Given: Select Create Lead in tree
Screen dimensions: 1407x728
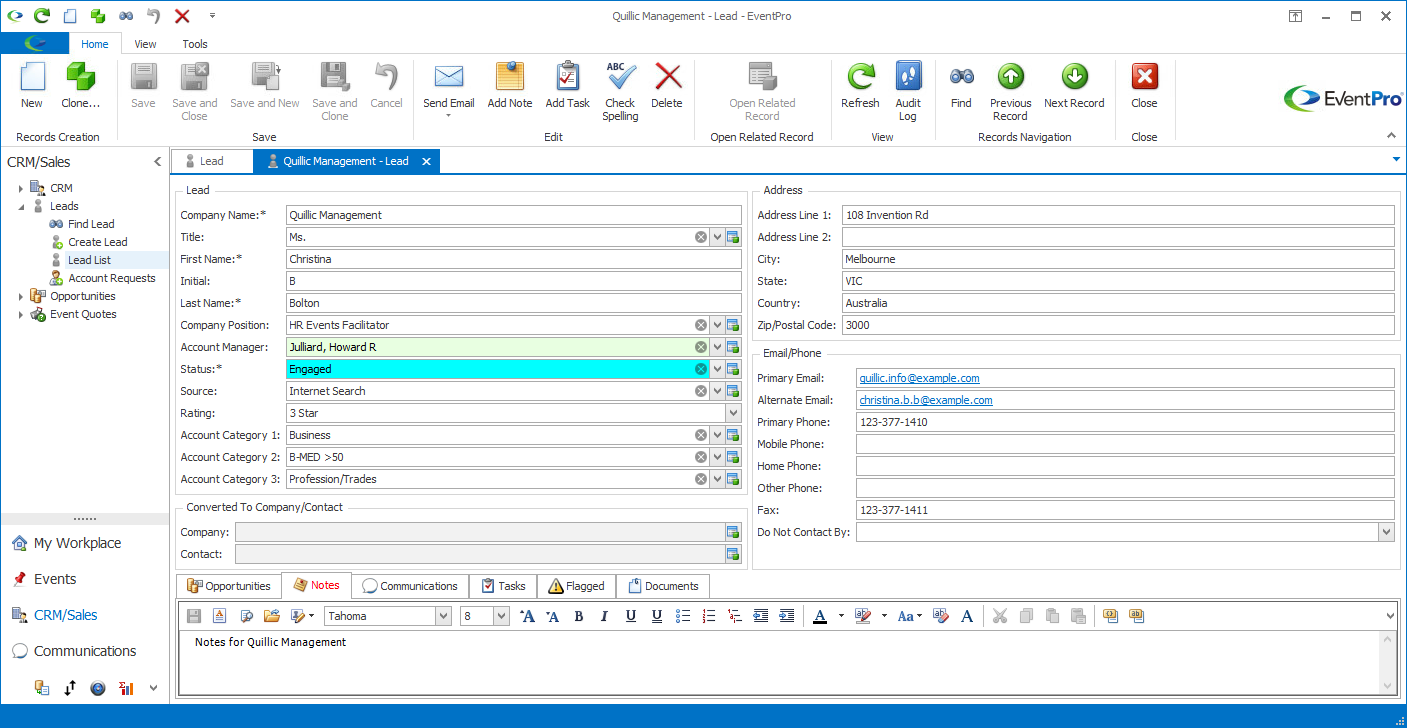Looking at the screenshot, I should point(97,242).
